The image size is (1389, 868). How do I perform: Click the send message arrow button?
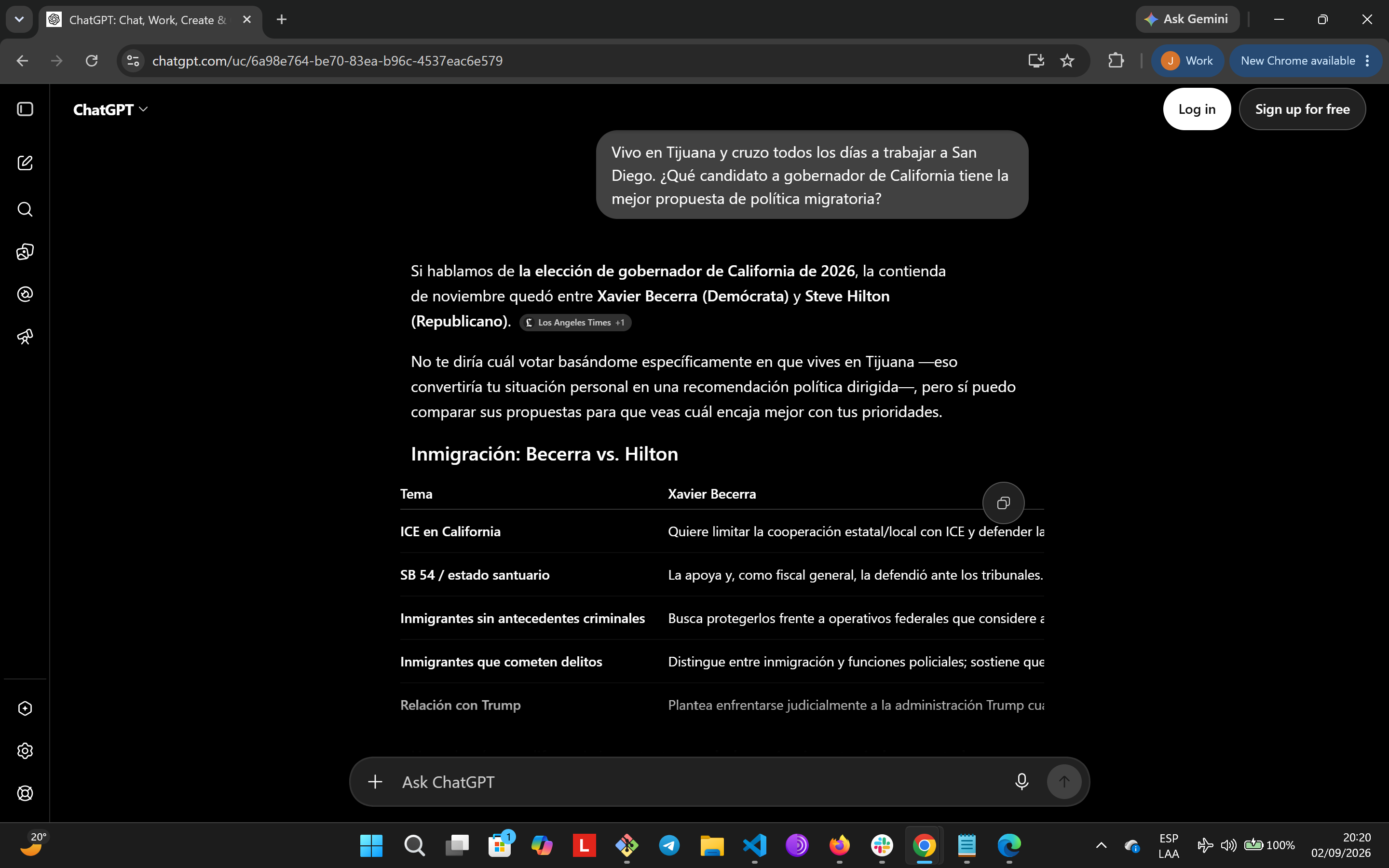click(1064, 782)
